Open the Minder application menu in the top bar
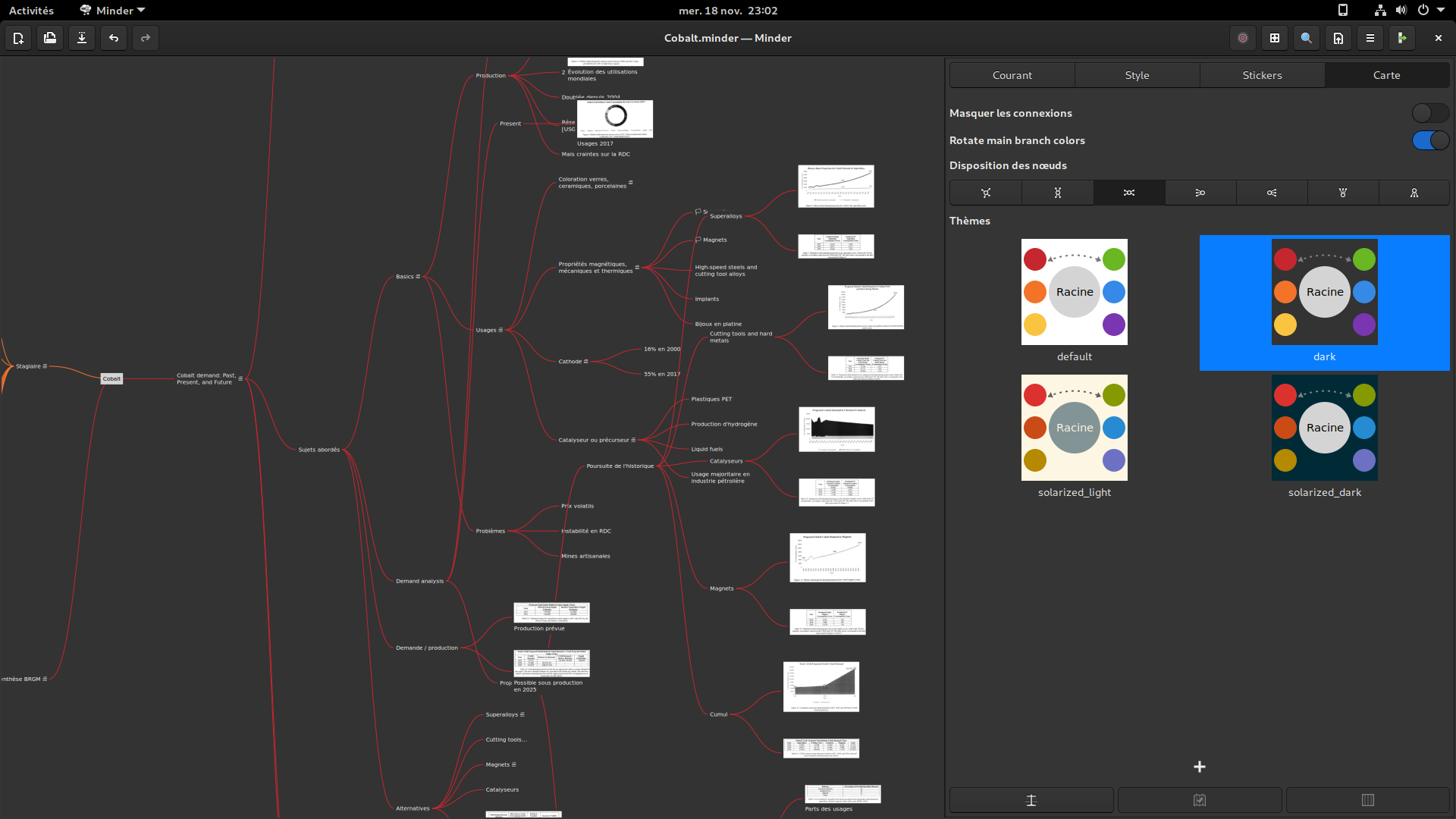Viewport: 1456px width, 819px height. (x=111, y=11)
